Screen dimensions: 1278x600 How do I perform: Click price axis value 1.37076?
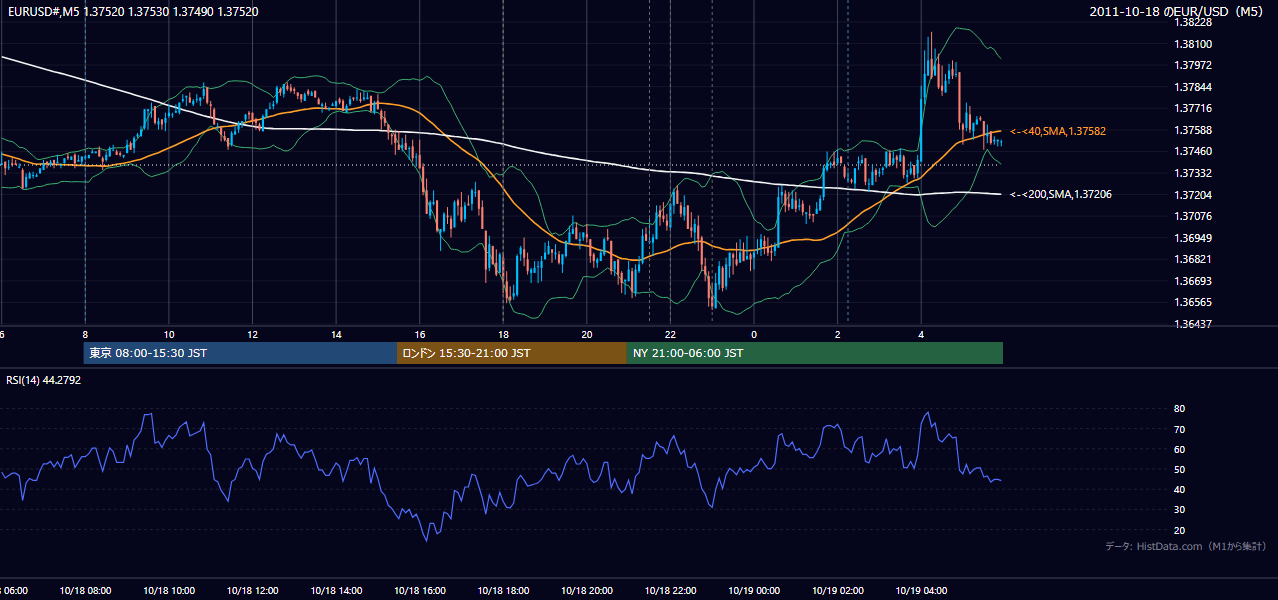tap(1194, 216)
